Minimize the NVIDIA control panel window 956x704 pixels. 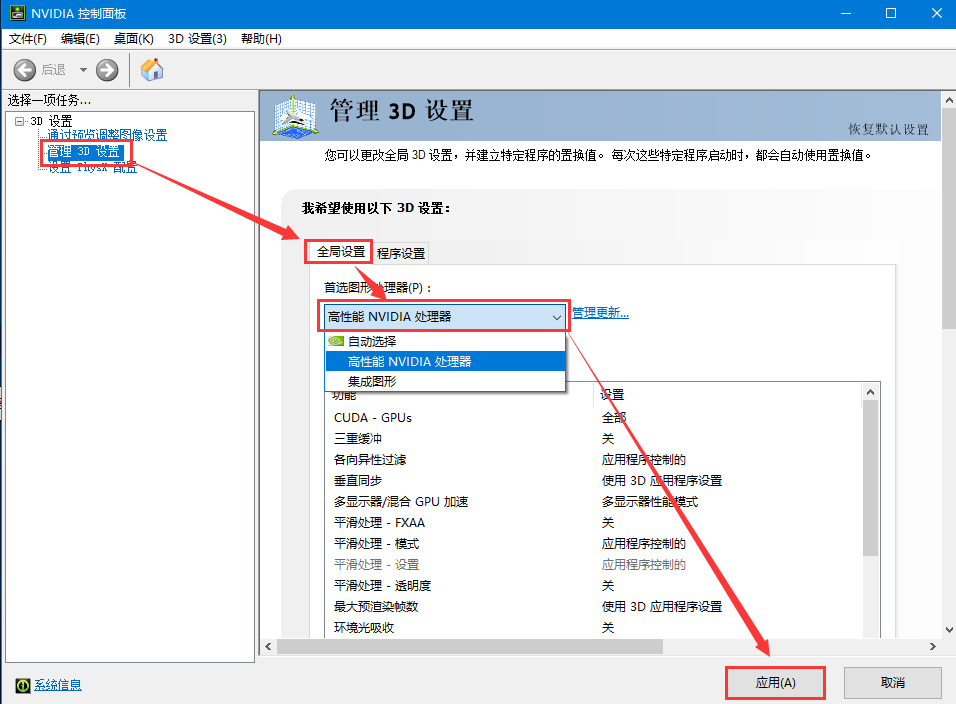click(846, 13)
